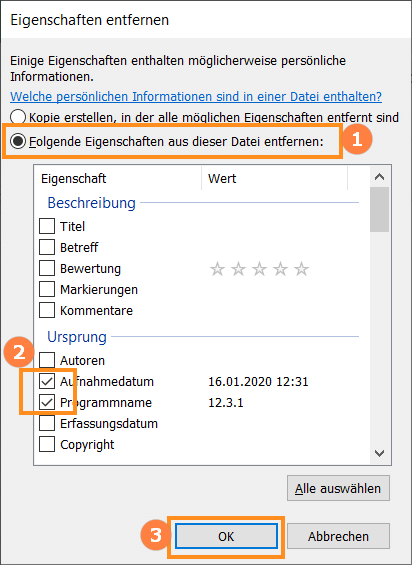The height and width of the screenshot is (565, 412).
Task: Click the second rating star in Bewertung row
Action: pyautogui.click(x=238, y=269)
